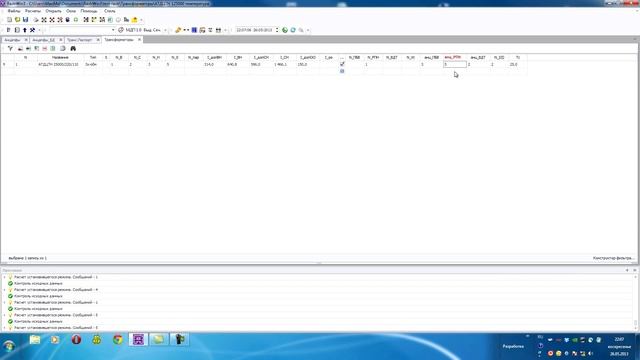Click the blue refresh icon beside the date field
This screenshot has width=640, height=360.
pyautogui.click(x=293, y=30)
